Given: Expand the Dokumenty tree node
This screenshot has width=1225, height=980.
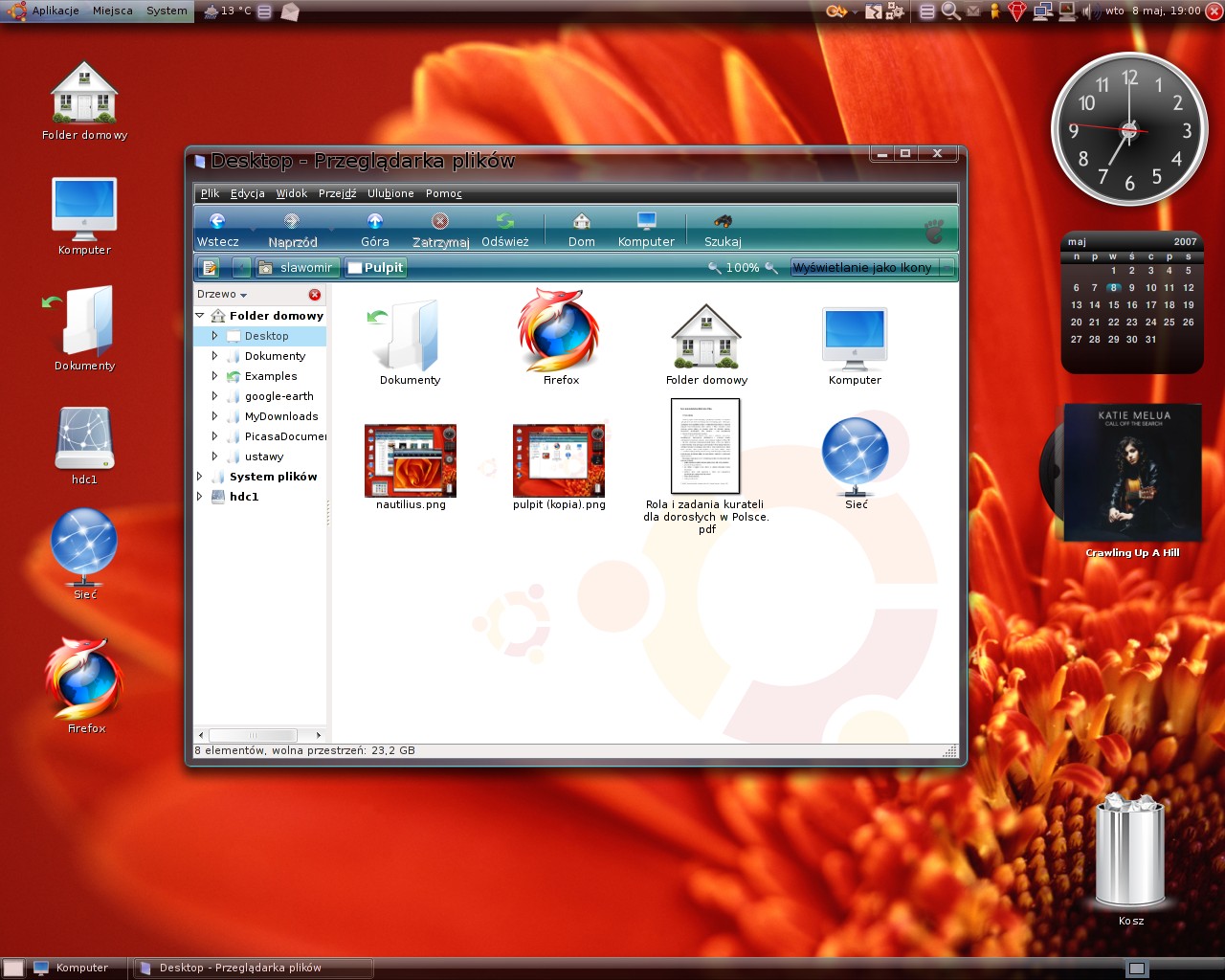Looking at the screenshot, I should click(x=214, y=356).
